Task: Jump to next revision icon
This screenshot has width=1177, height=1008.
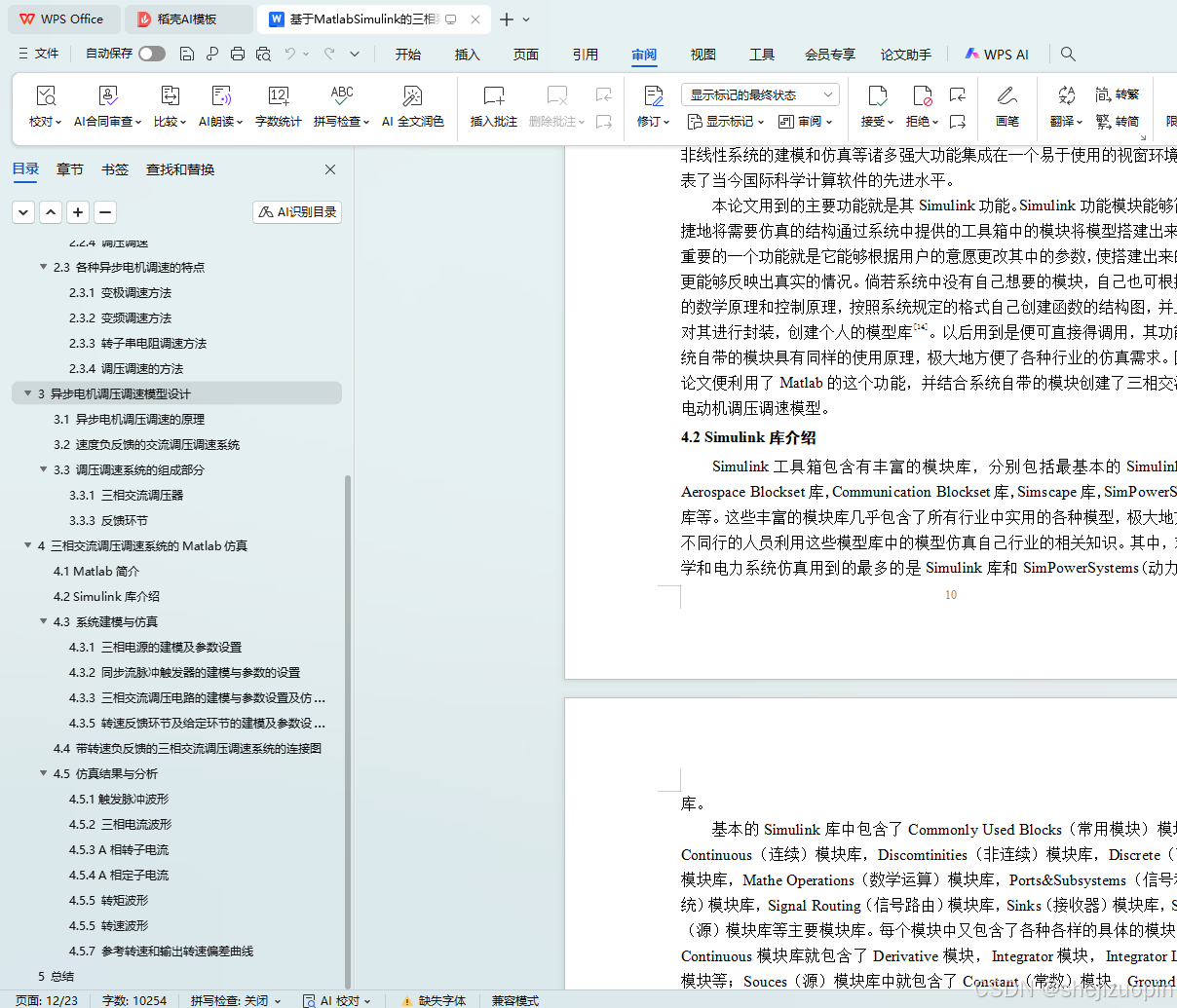Action: point(958,122)
